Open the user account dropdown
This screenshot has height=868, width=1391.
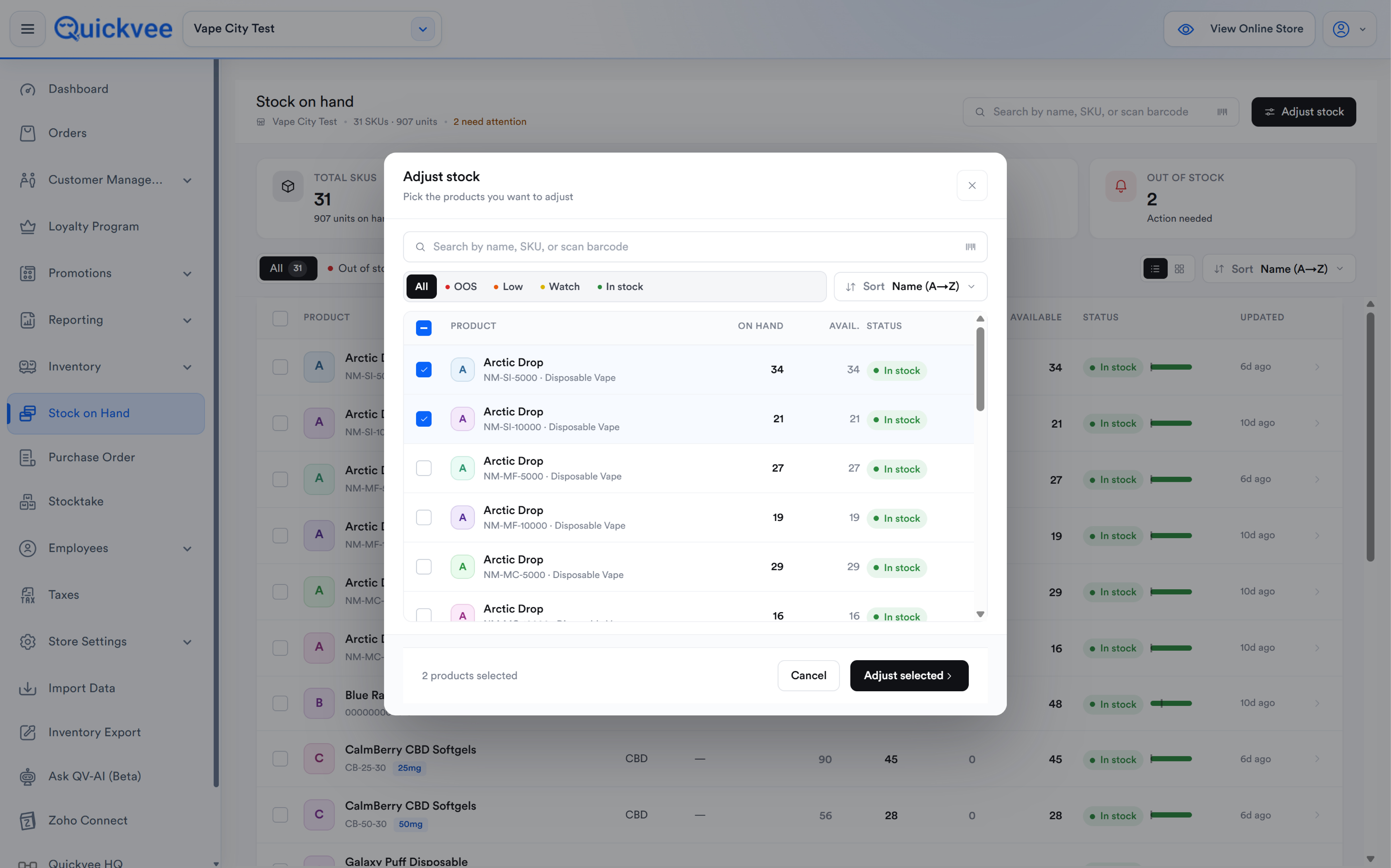[1349, 29]
